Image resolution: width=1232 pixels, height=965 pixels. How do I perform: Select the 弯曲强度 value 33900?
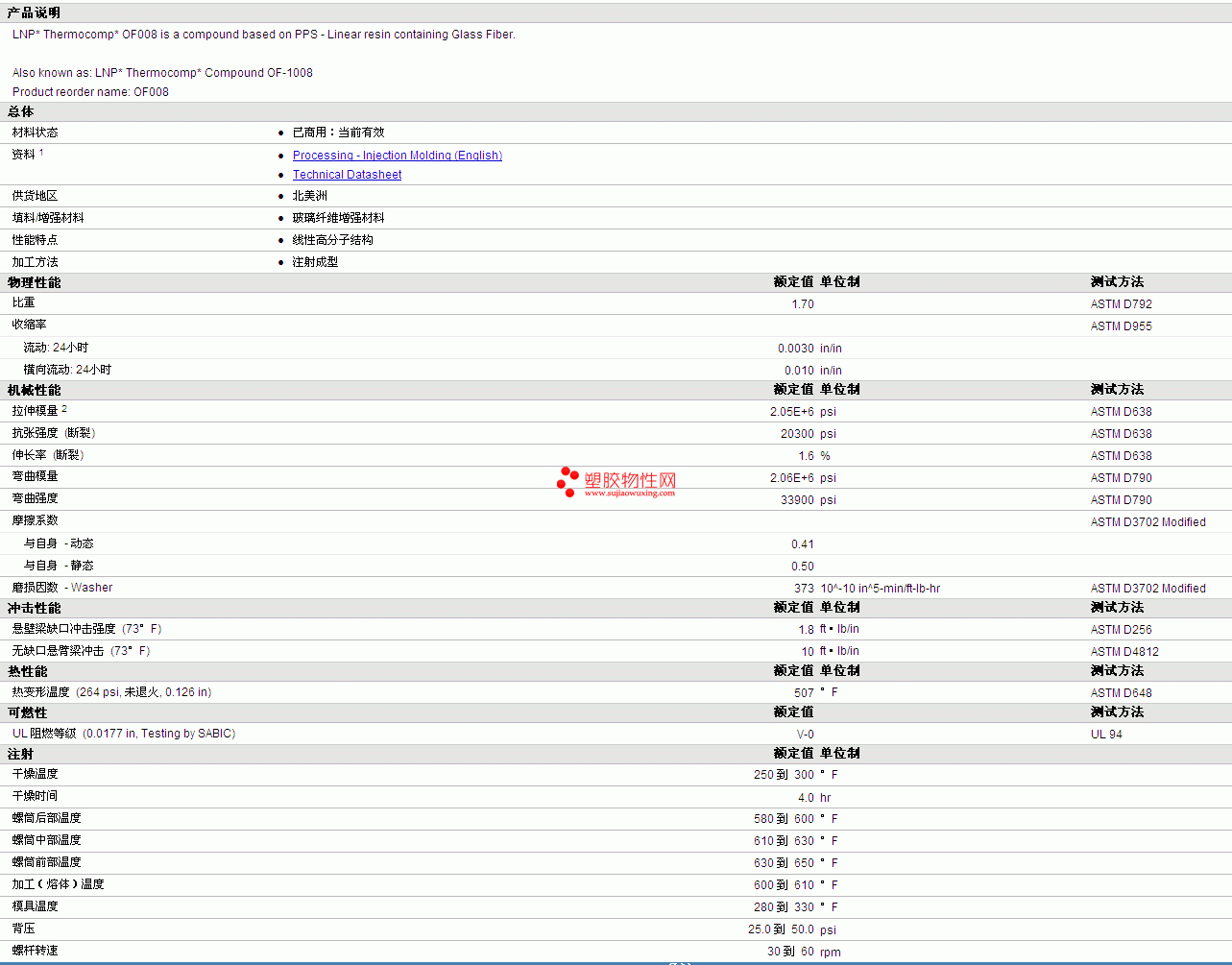coord(797,500)
